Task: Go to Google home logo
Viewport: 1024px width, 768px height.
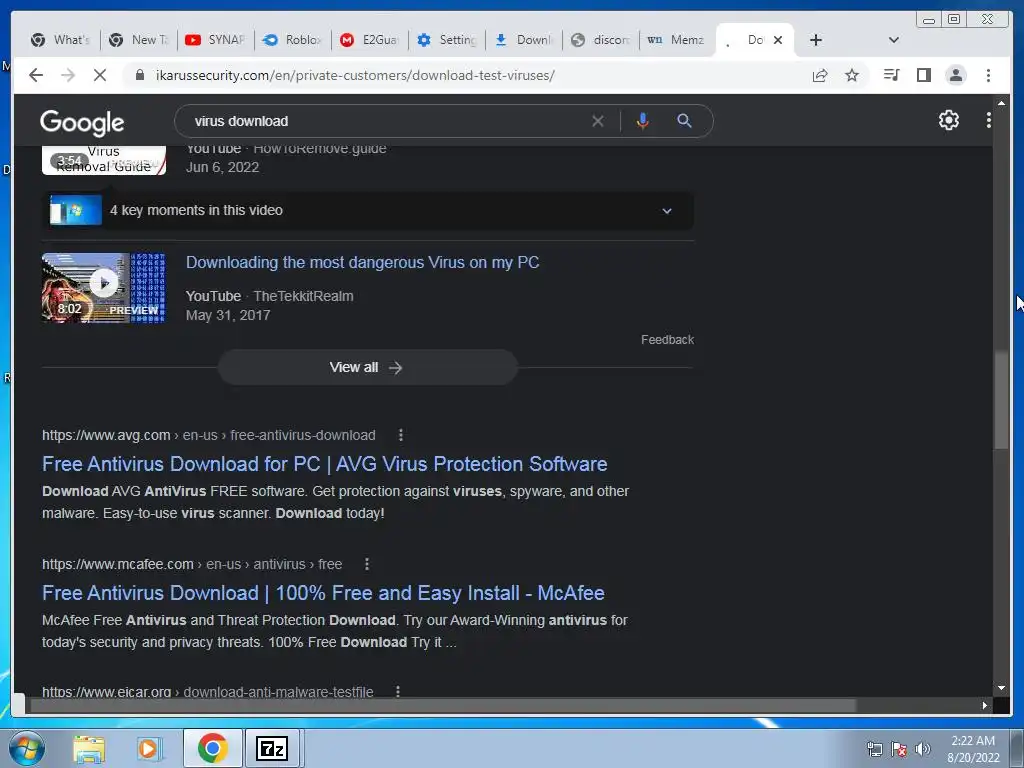Action: [x=82, y=122]
